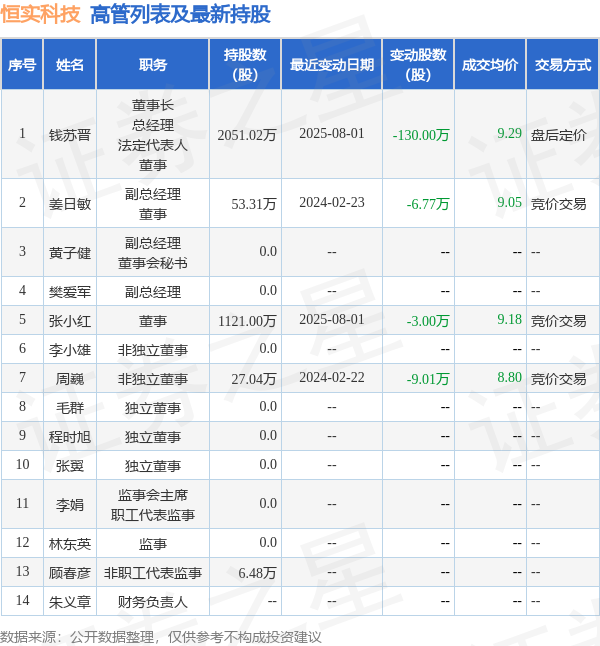Click the 监事会主席 position text
This screenshot has width=600, height=646.
tap(153, 495)
